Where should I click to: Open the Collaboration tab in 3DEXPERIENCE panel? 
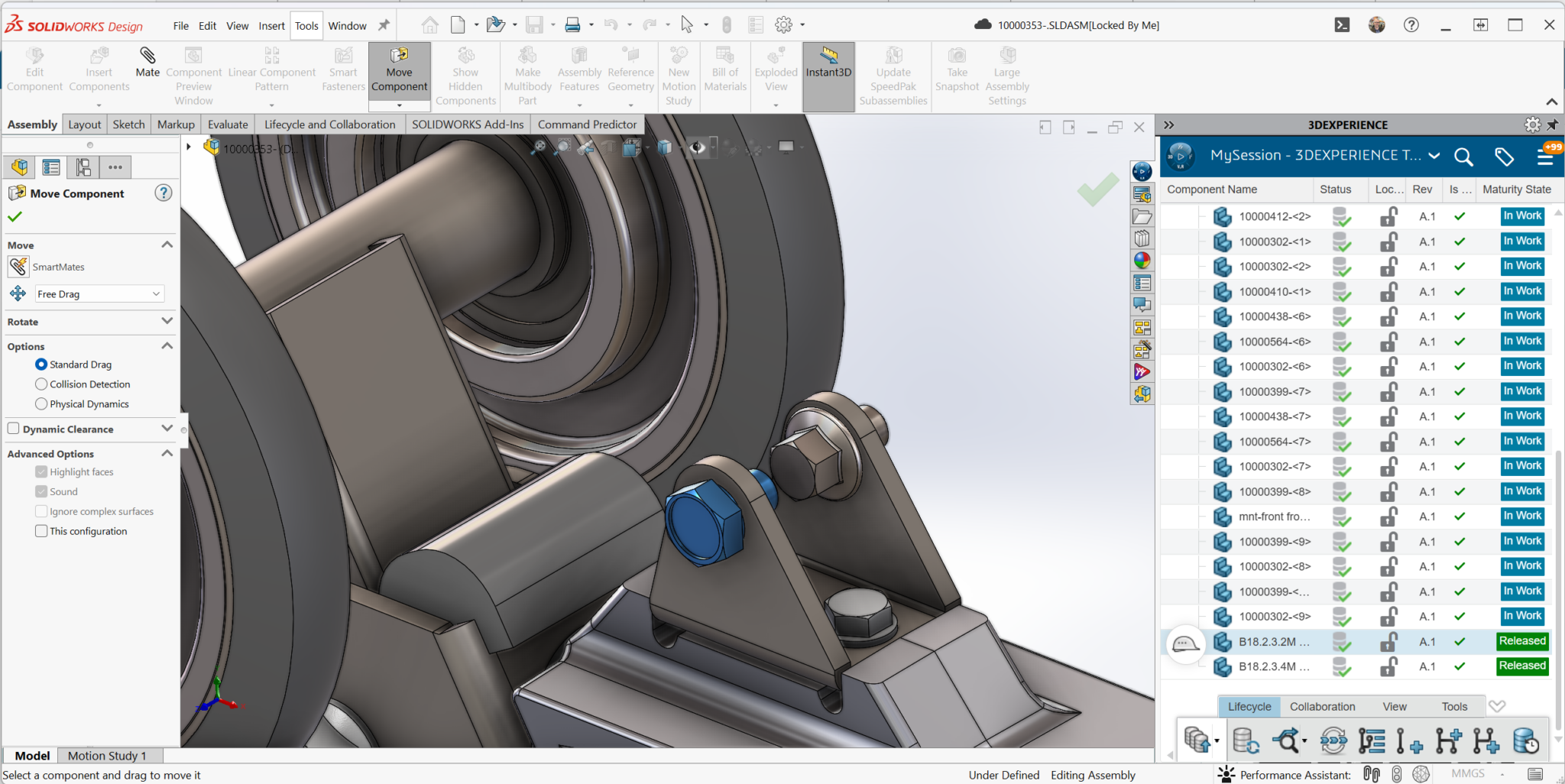pos(1322,706)
